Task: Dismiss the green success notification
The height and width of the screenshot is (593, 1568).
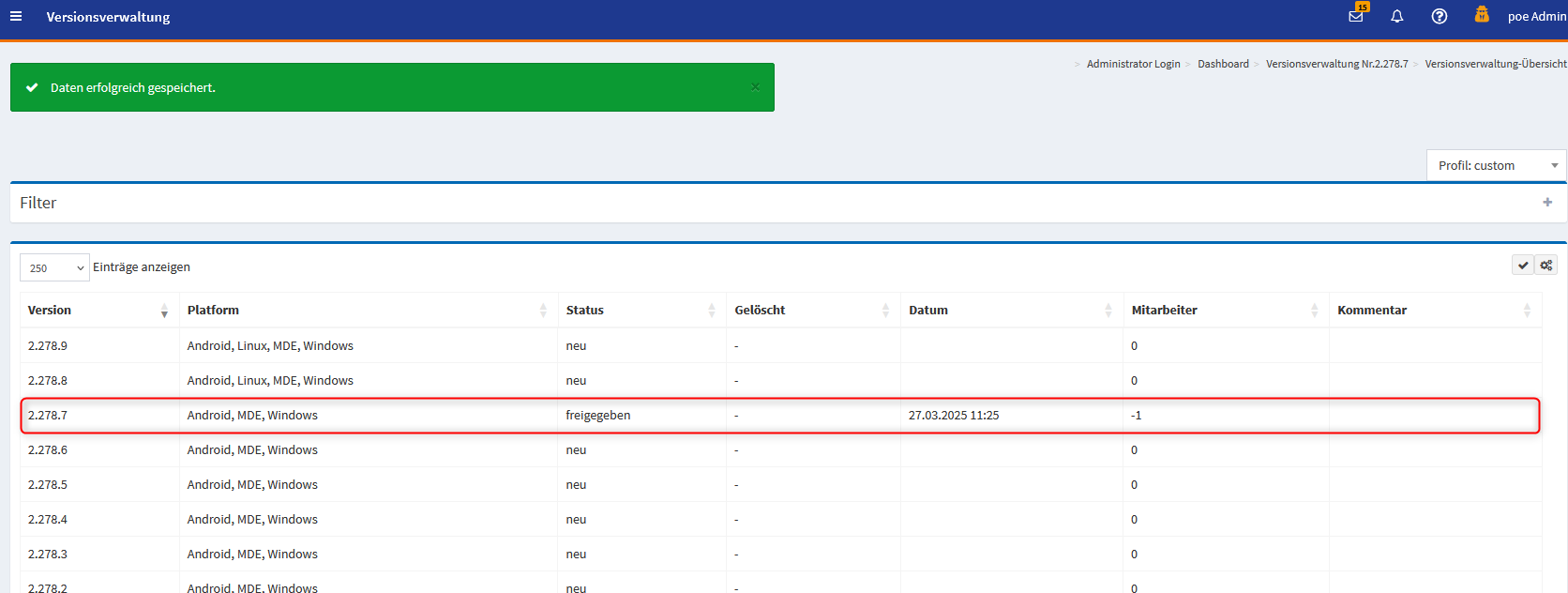Action: (755, 87)
